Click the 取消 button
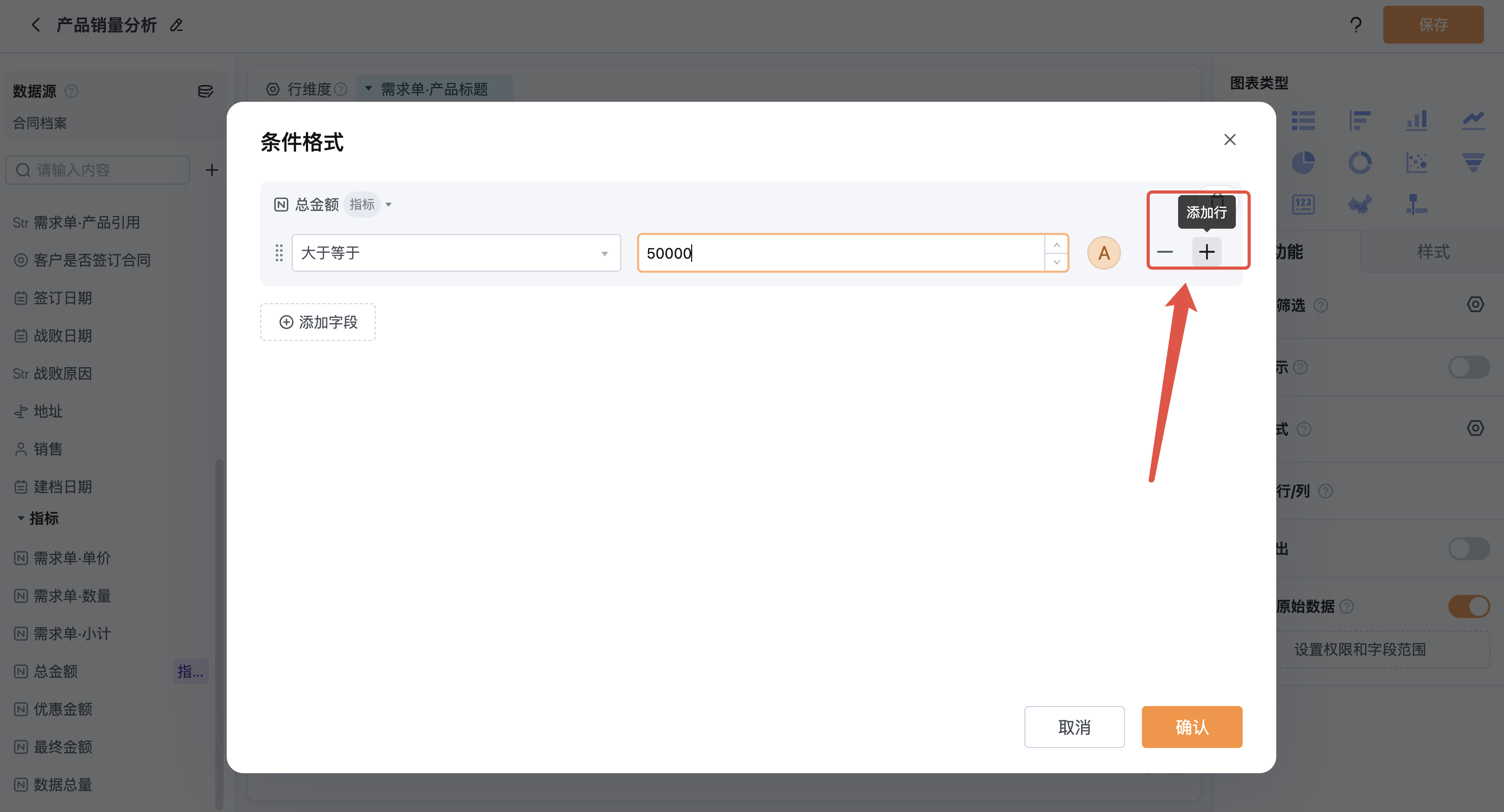This screenshot has width=1504, height=812. tap(1074, 727)
